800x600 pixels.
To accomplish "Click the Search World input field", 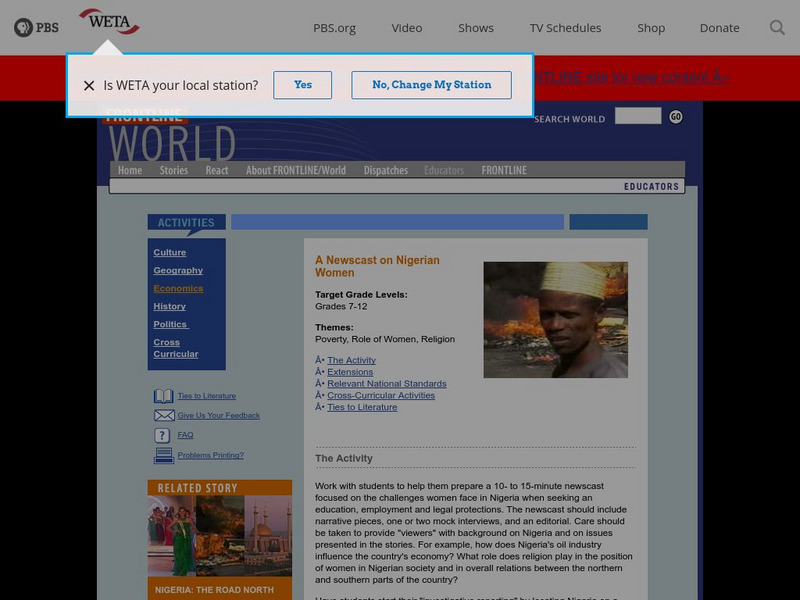I will click(638, 116).
